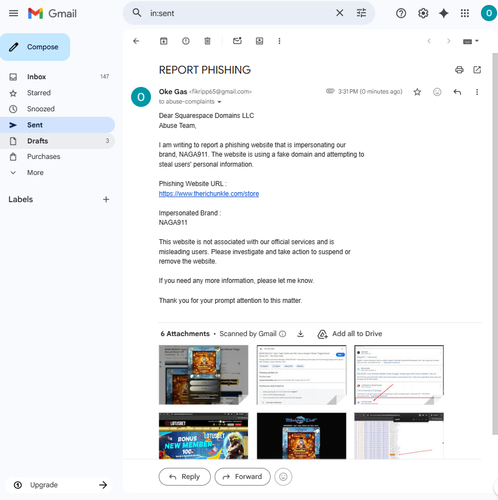Reply using the arrow icon in header
The height and width of the screenshot is (500, 498).
457,92
